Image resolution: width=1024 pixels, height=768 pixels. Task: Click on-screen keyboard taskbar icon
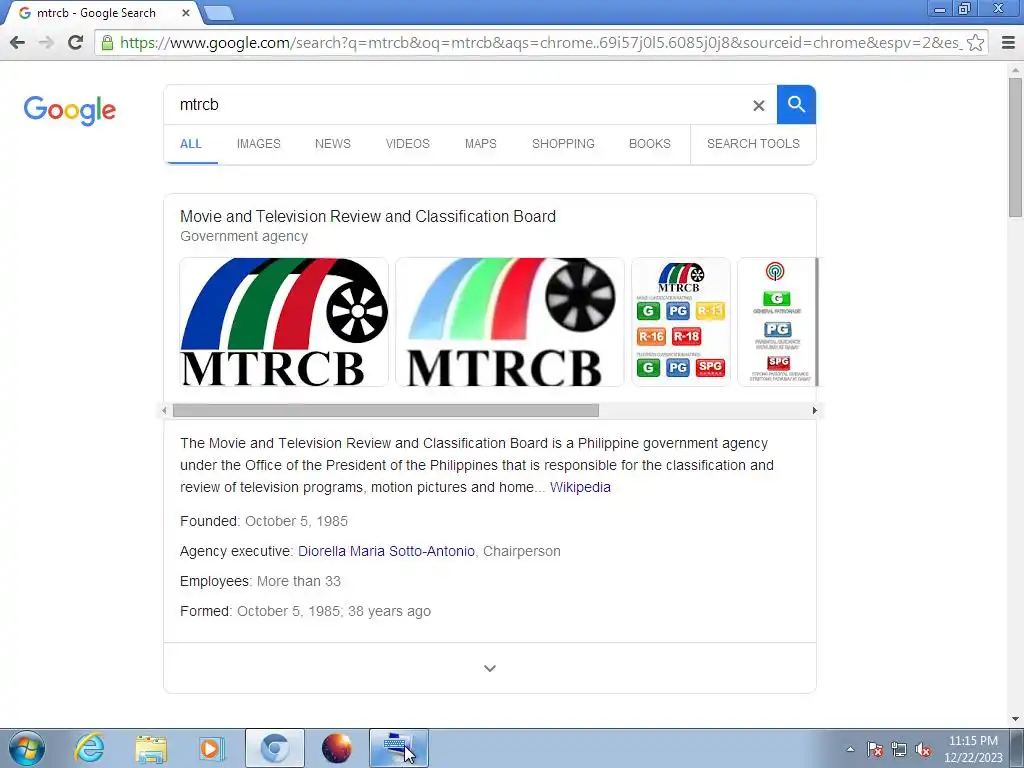point(398,748)
